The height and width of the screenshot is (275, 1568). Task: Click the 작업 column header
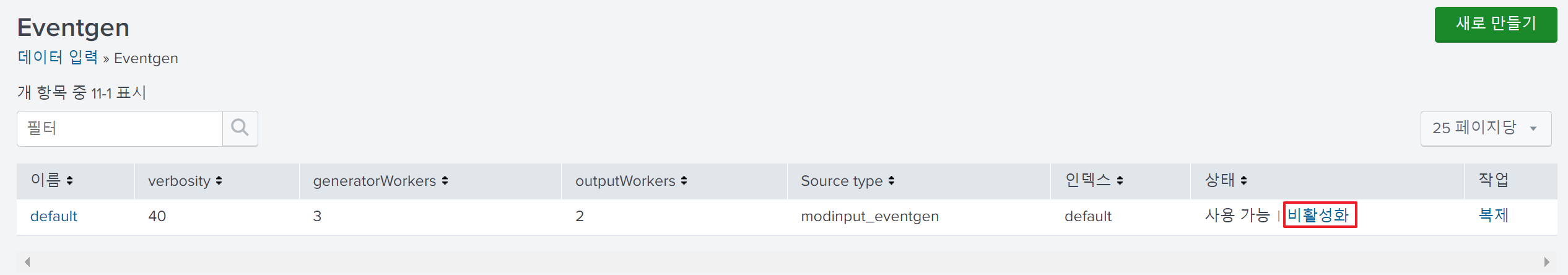(x=1493, y=180)
